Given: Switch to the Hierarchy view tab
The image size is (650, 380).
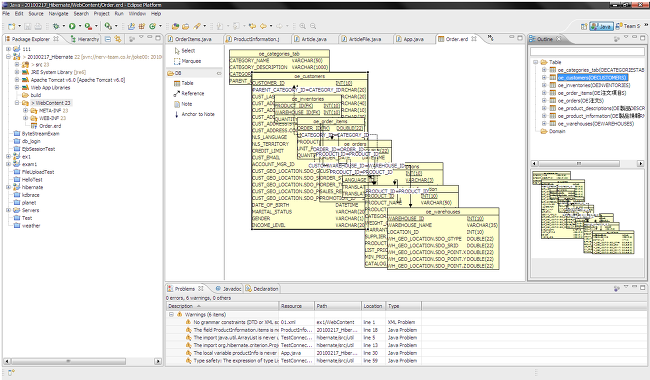Looking at the screenshot, I should 85,39.
